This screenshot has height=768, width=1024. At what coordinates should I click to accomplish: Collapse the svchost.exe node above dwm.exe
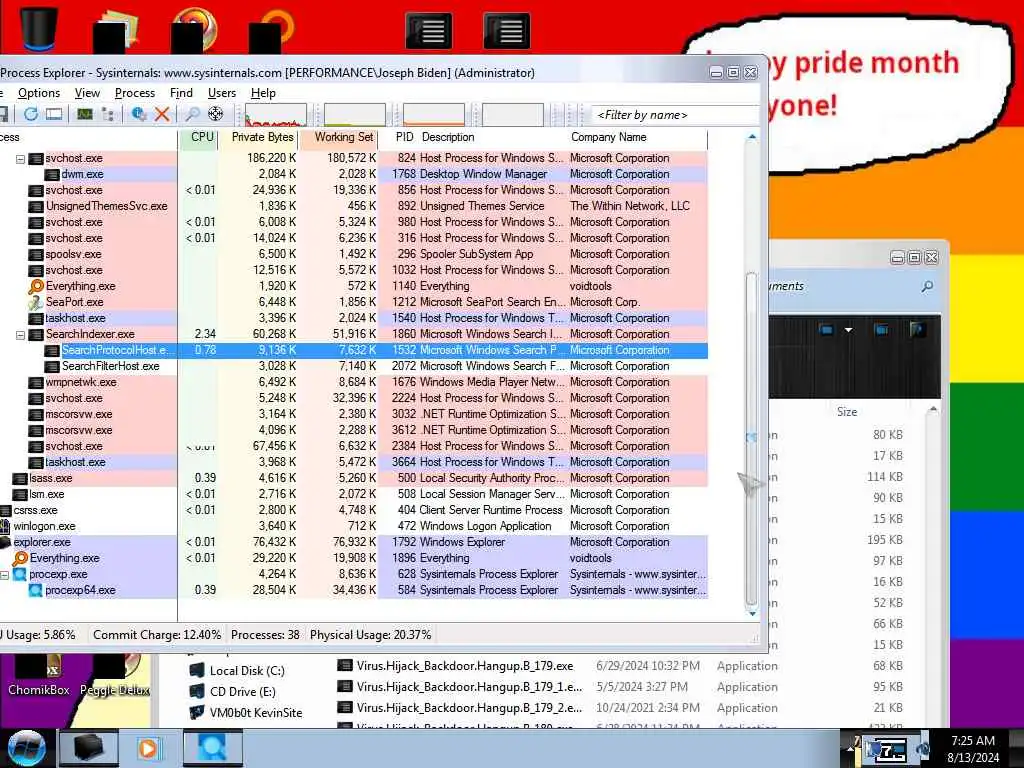[x=20, y=159]
